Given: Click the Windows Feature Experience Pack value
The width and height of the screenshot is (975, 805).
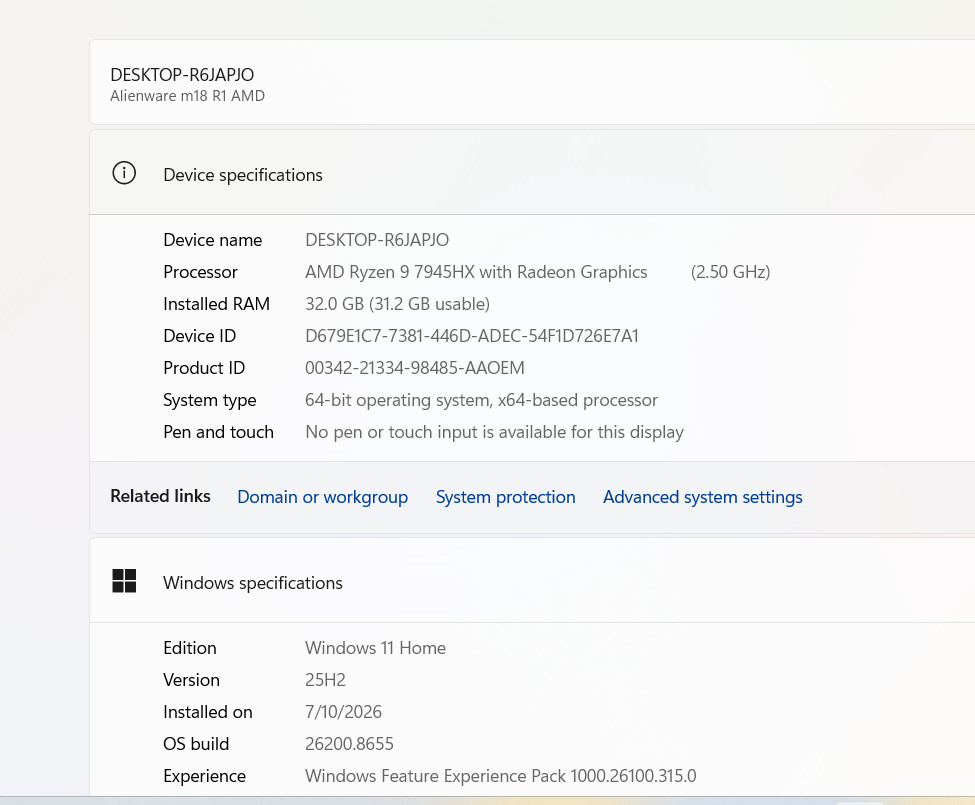Looking at the screenshot, I should (x=501, y=776).
